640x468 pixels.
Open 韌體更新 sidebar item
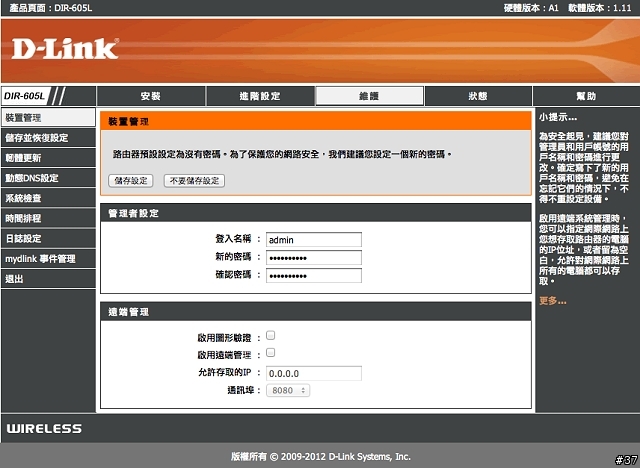(48, 157)
